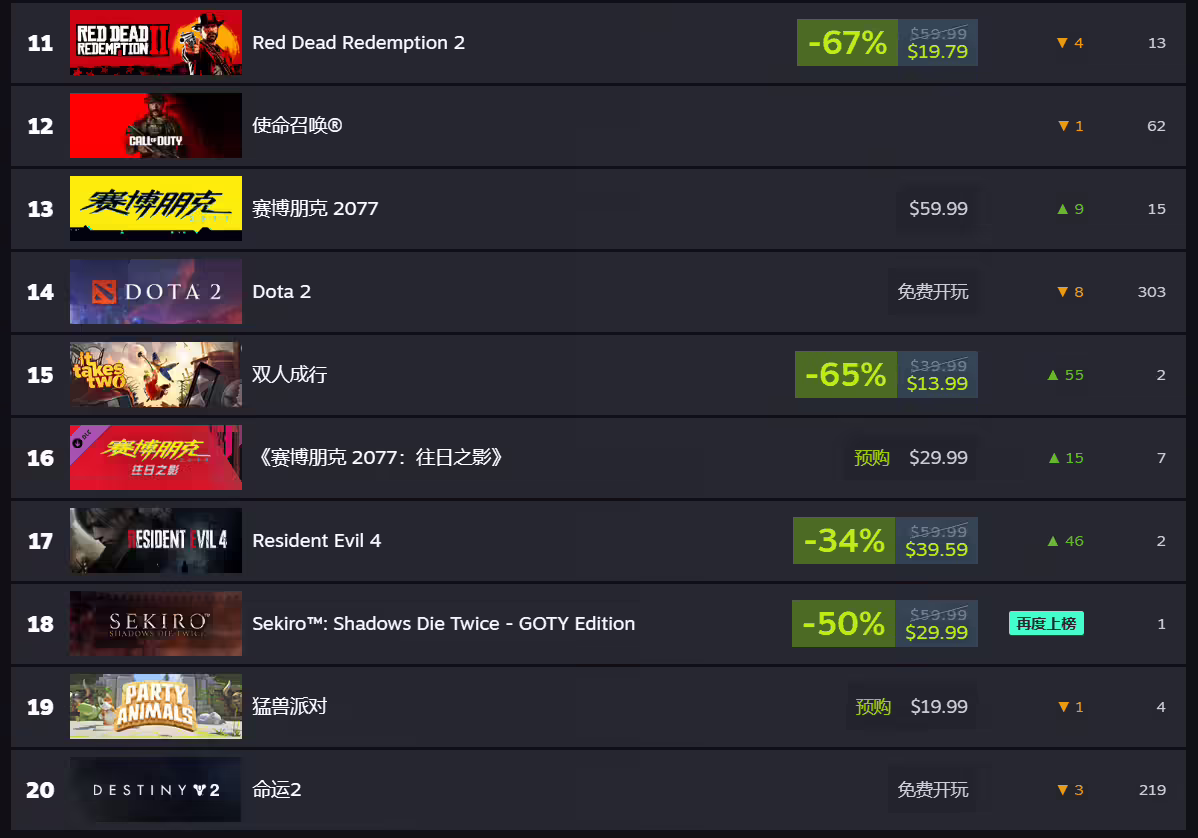Click the Sekiro GOTY Edition title text
Image resolution: width=1198 pixels, height=838 pixels.
click(x=443, y=624)
